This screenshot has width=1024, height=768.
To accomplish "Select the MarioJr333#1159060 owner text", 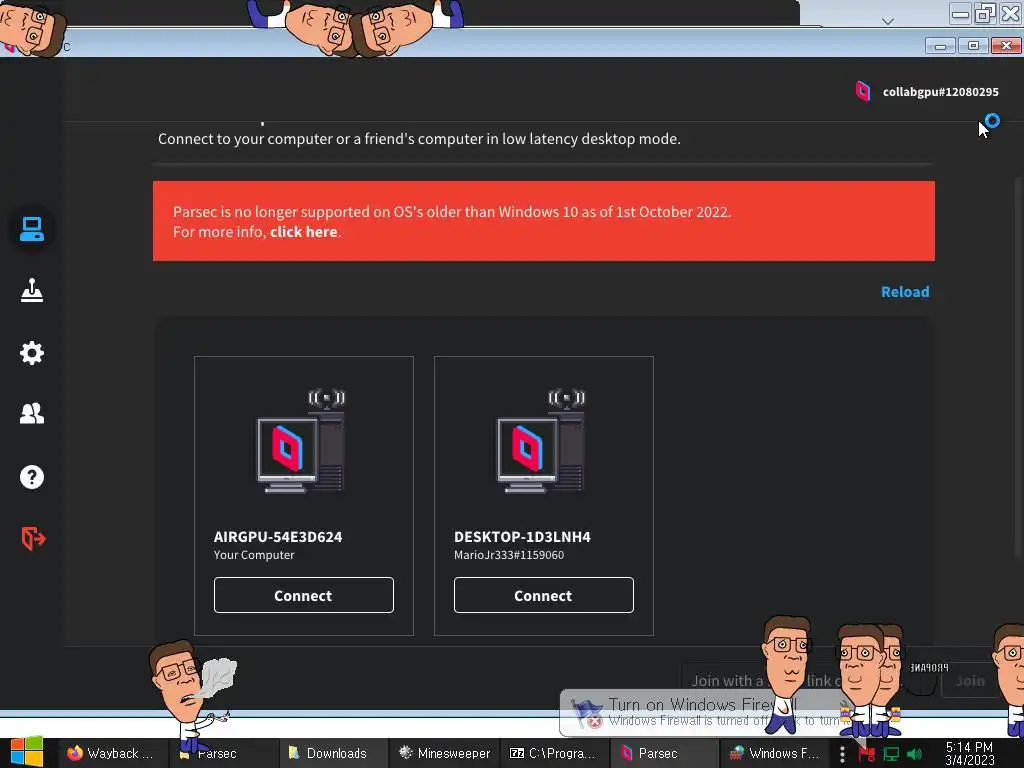I will pyautogui.click(x=509, y=555).
